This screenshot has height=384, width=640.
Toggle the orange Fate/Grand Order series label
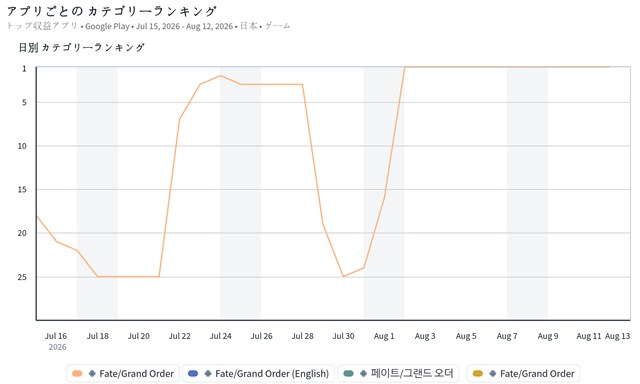pyautogui.click(x=136, y=373)
